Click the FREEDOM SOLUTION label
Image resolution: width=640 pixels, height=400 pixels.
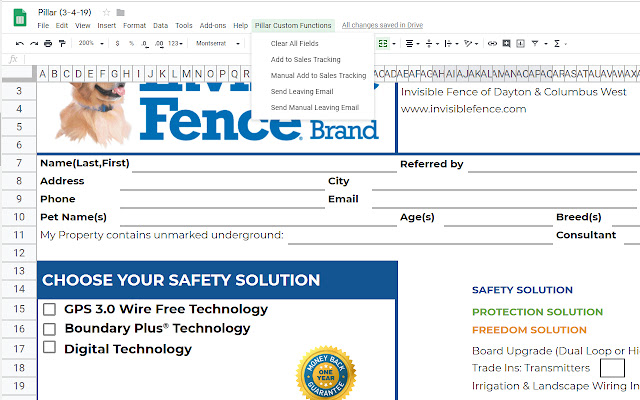pyautogui.click(x=529, y=330)
